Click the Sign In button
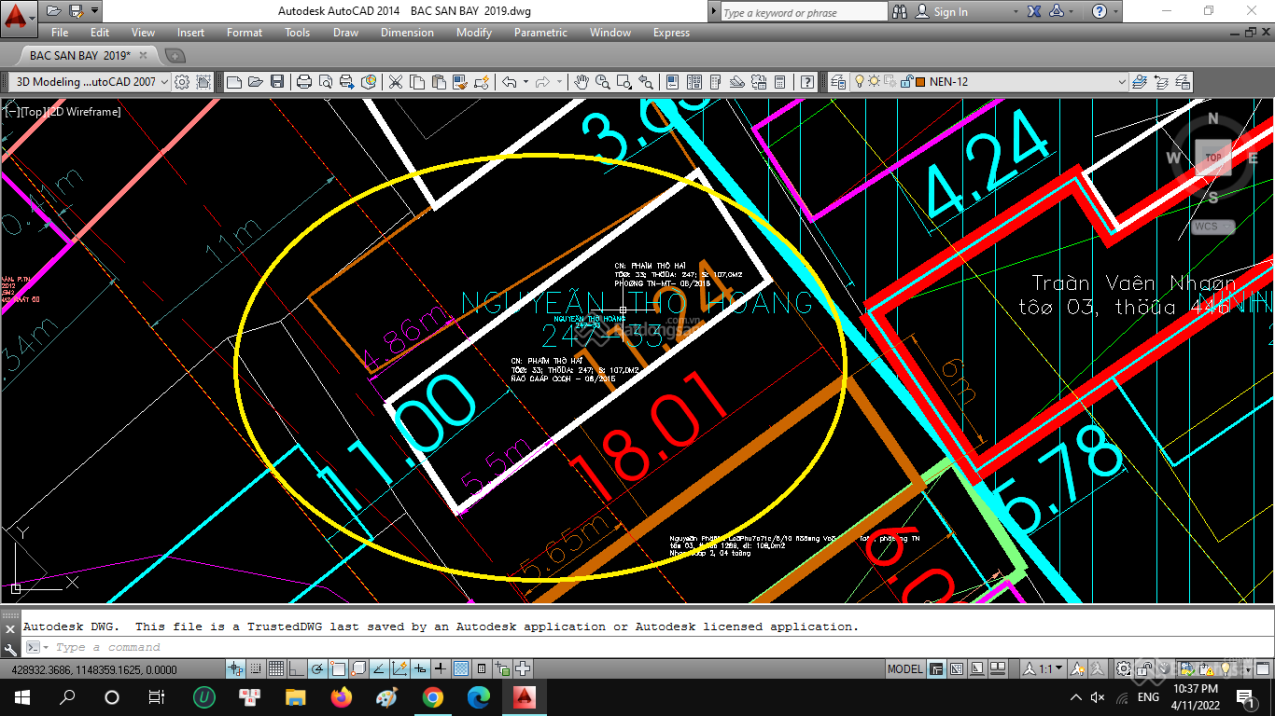Image resolution: width=1275 pixels, height=716 pixels. 949,12
